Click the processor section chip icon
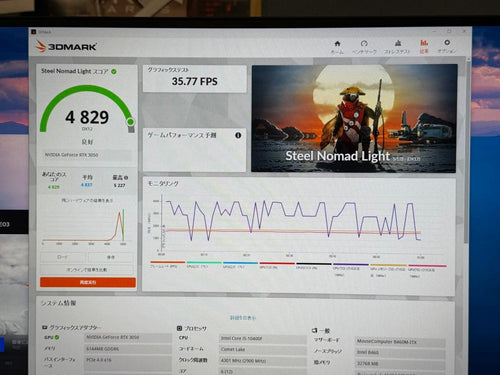The height and width of the screenshot is (375, 500). (179, 328)
